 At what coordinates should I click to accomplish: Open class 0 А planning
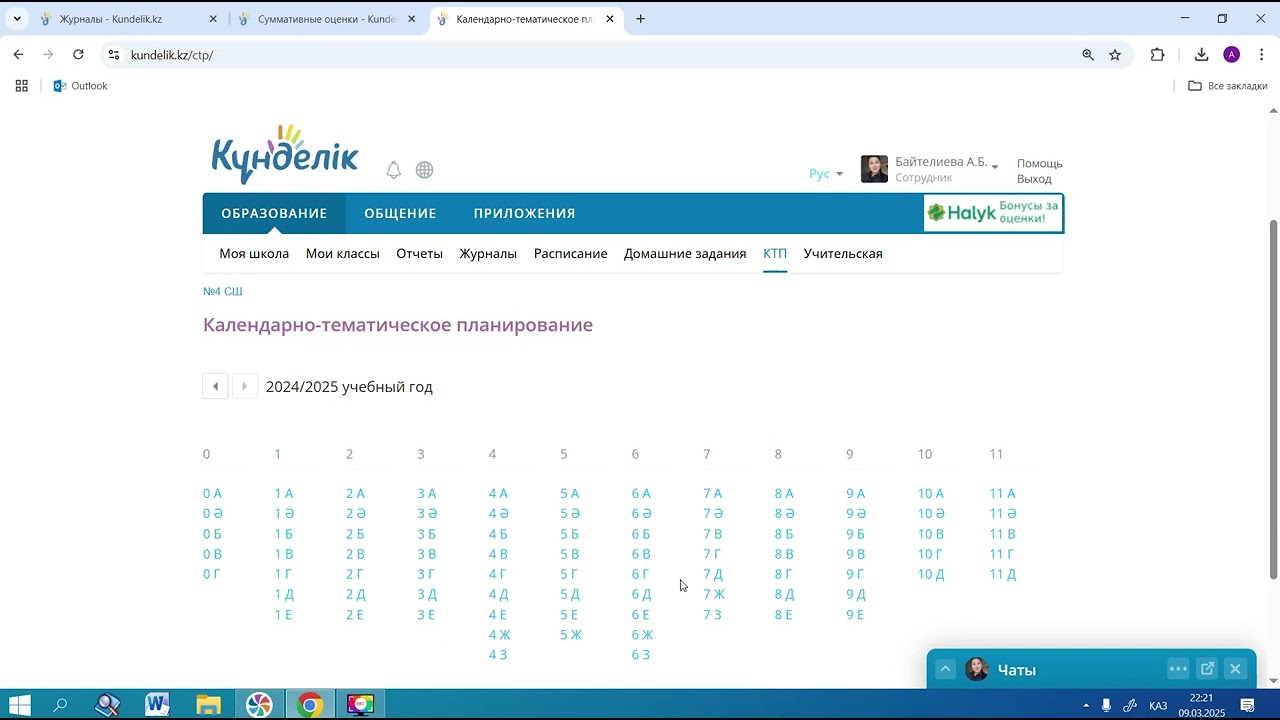click(x=212, y=493)
